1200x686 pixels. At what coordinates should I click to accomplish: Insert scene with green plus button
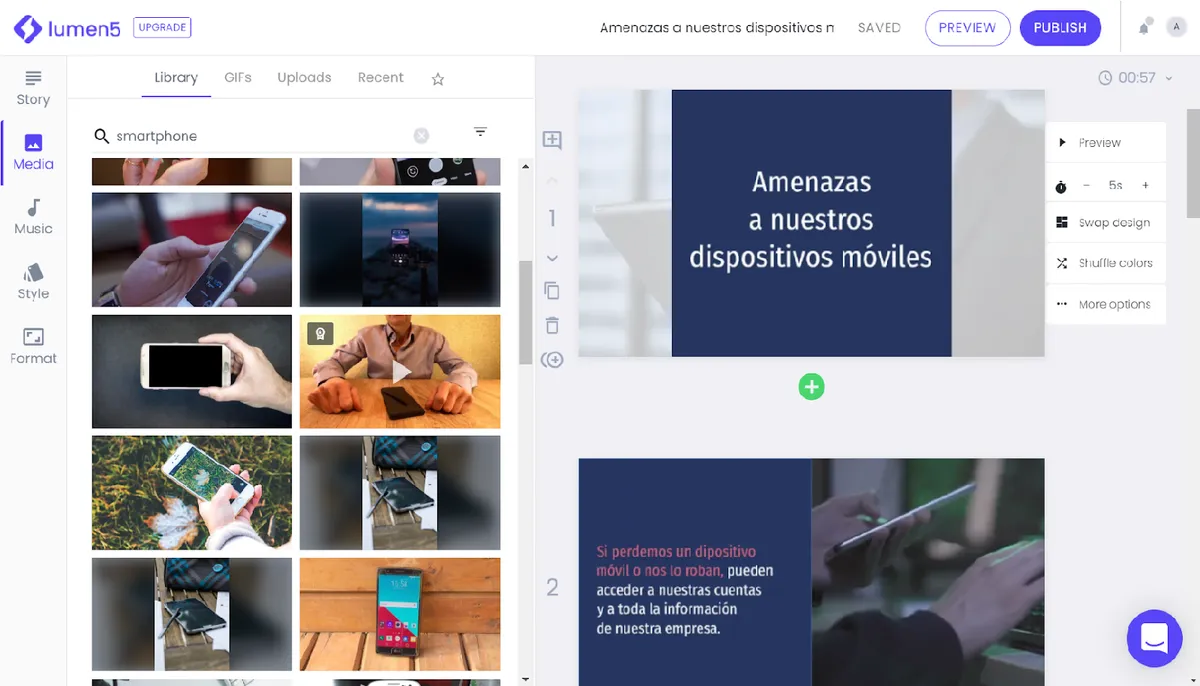811,386
